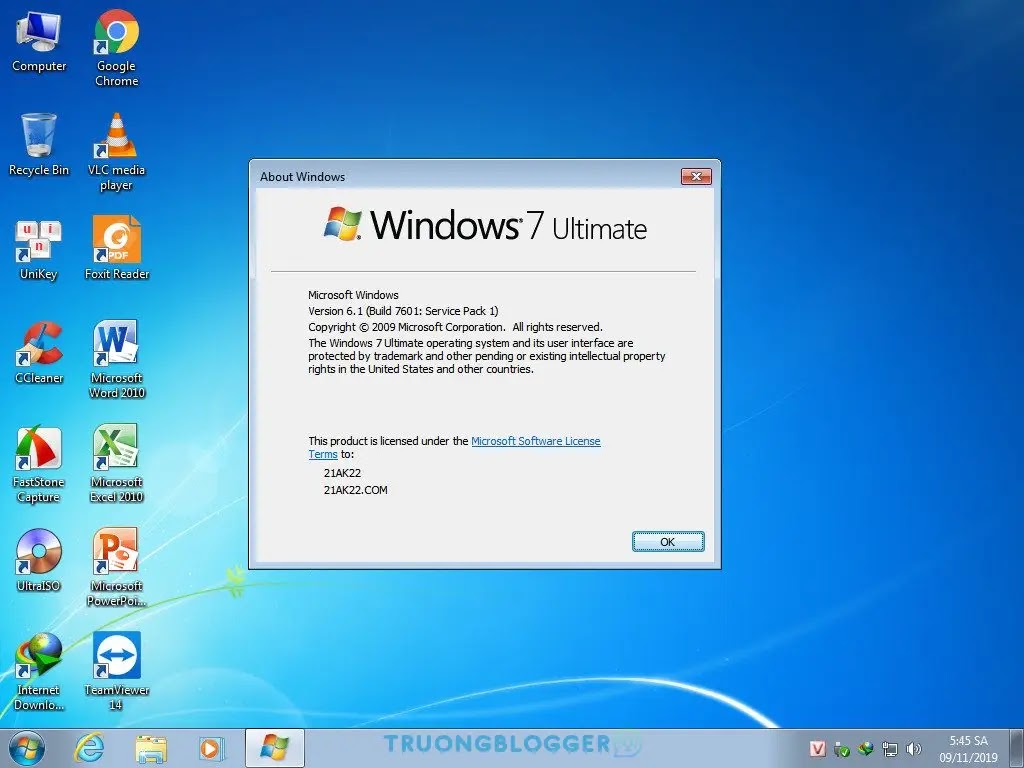Click the 'Microsoft Windows' heading text
The width and height of the screenshot is (1024, 768).
[353, 295]
